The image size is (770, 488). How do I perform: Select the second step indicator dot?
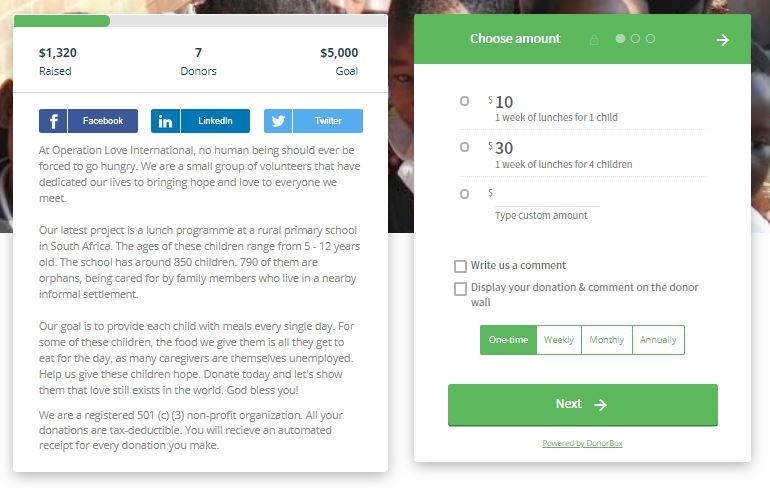[x=635, y=39]
